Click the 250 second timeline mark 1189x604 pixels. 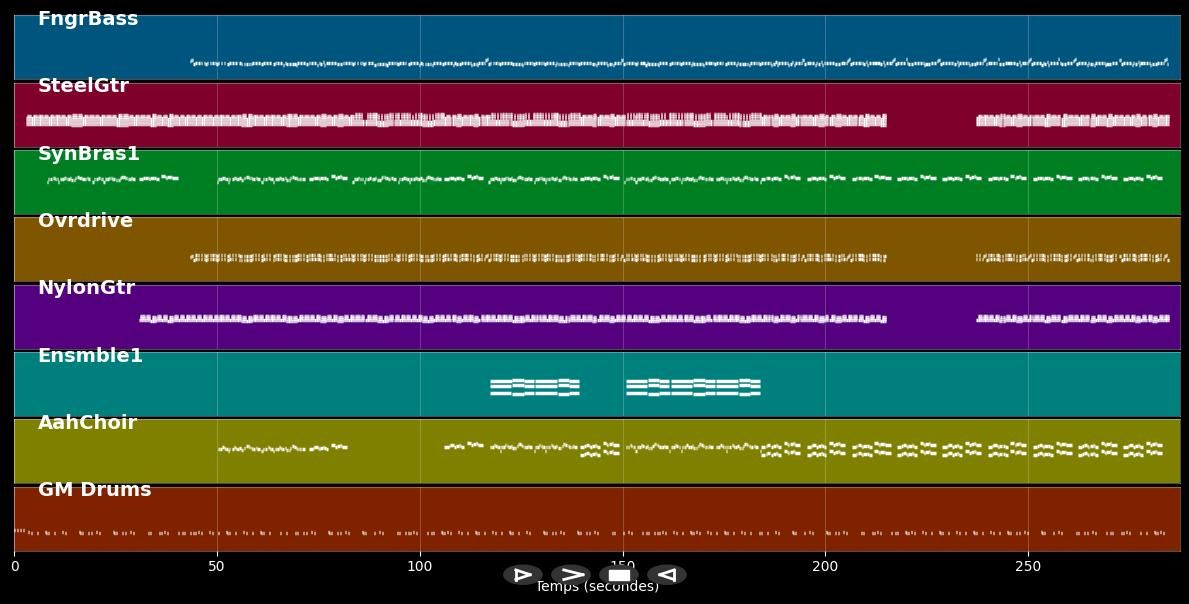pyautogui.click(x=1028, y=566)
